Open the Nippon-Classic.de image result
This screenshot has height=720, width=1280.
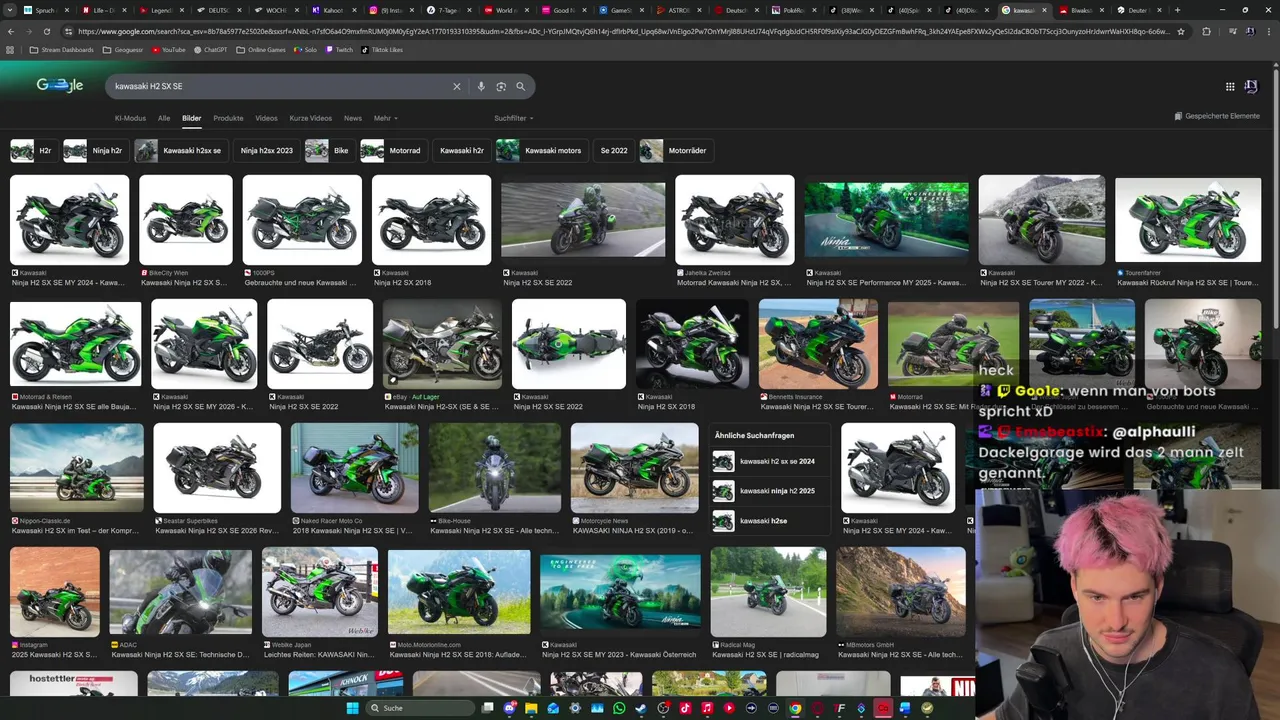pos(77,468)
